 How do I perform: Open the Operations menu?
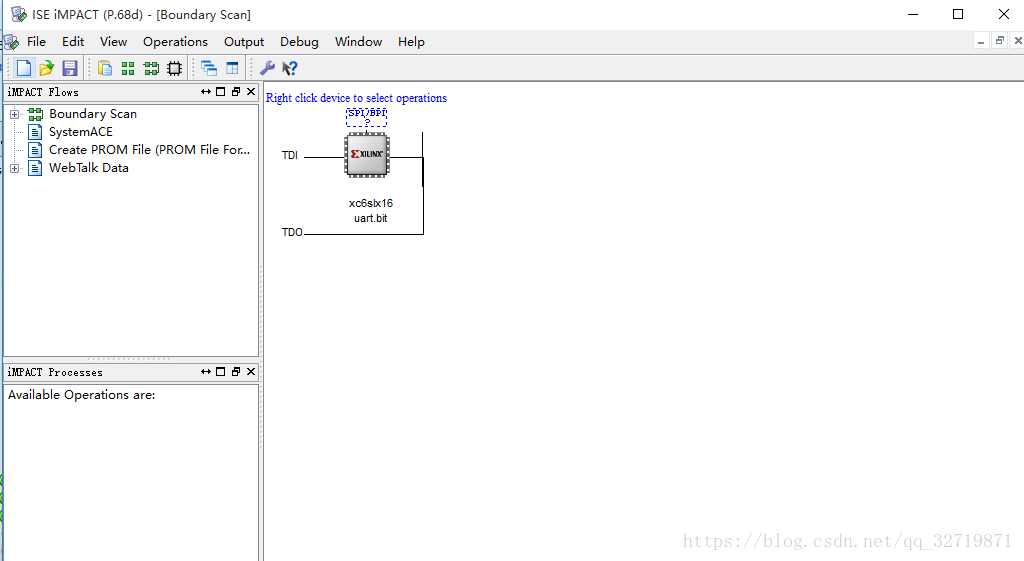tap(175, 42)
